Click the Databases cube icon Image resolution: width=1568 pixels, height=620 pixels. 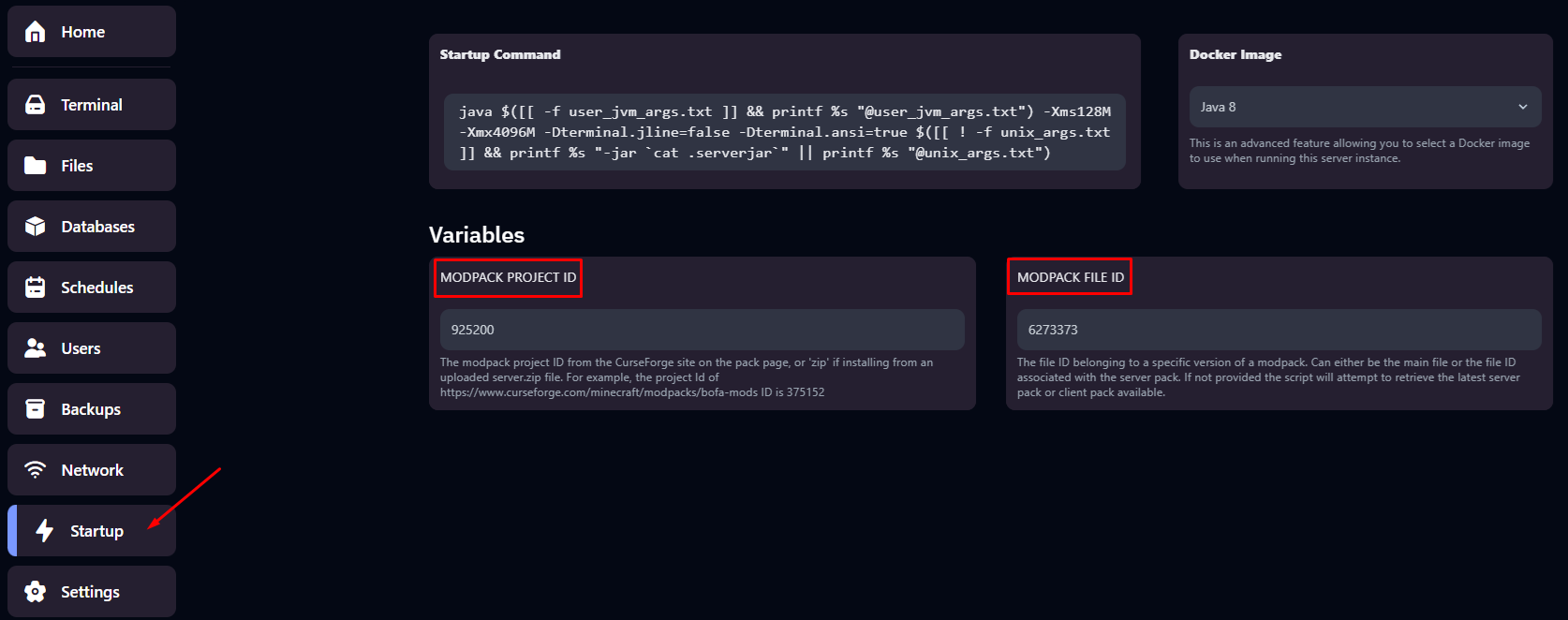[36, 227]
